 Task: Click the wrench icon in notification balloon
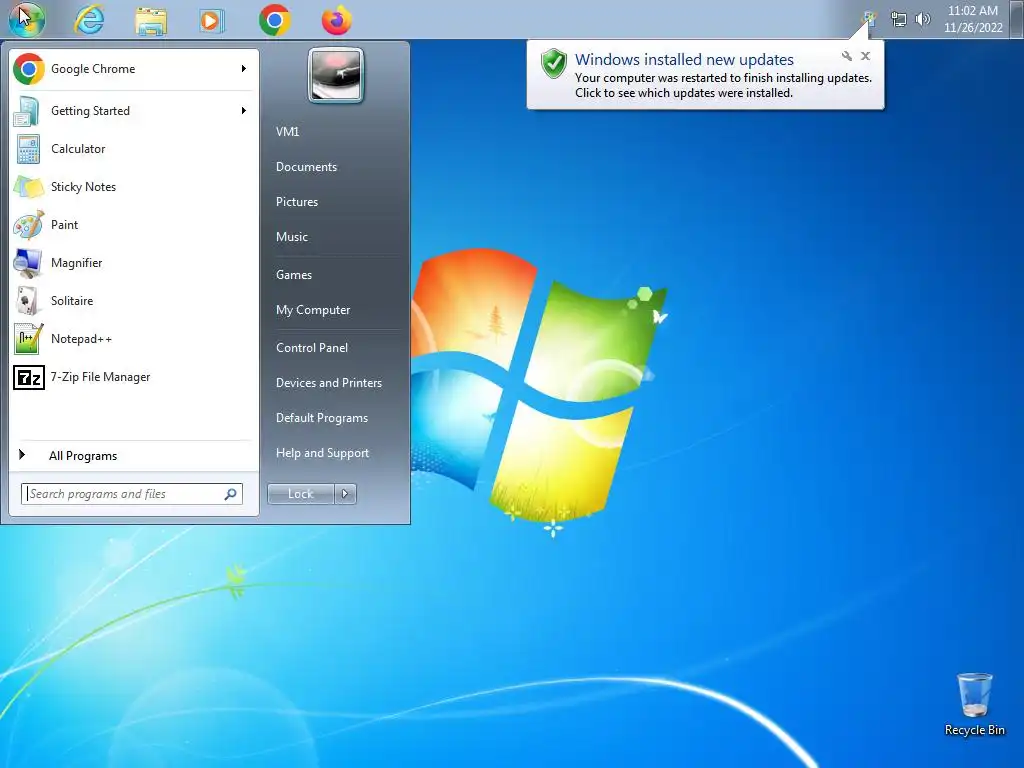(x=846, y=56)
